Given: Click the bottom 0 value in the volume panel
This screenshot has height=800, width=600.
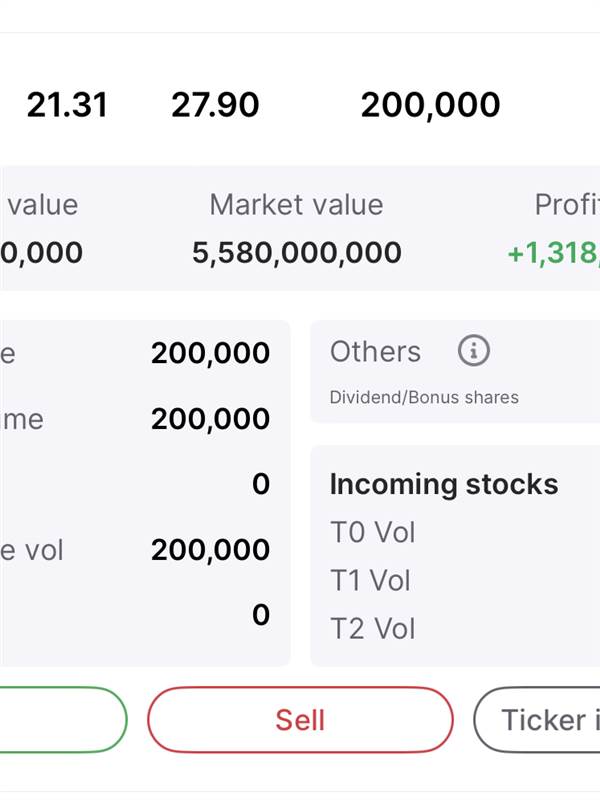Looking at the screenshot, I should click(x=261, y=614).
